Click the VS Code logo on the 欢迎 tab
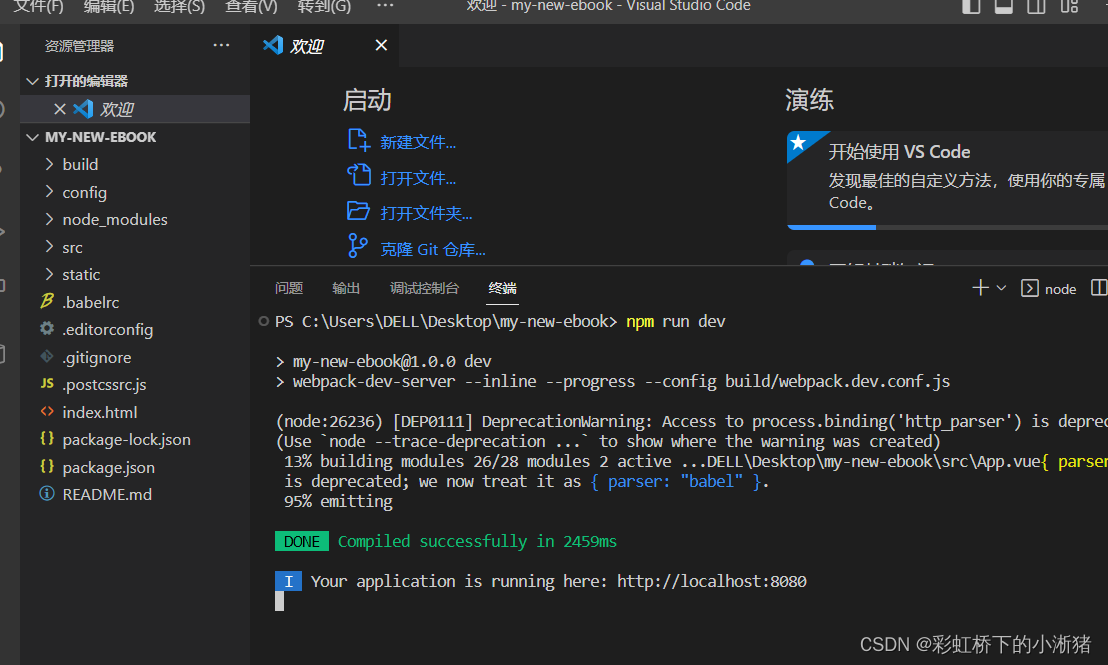 click(x=273, y=45)
